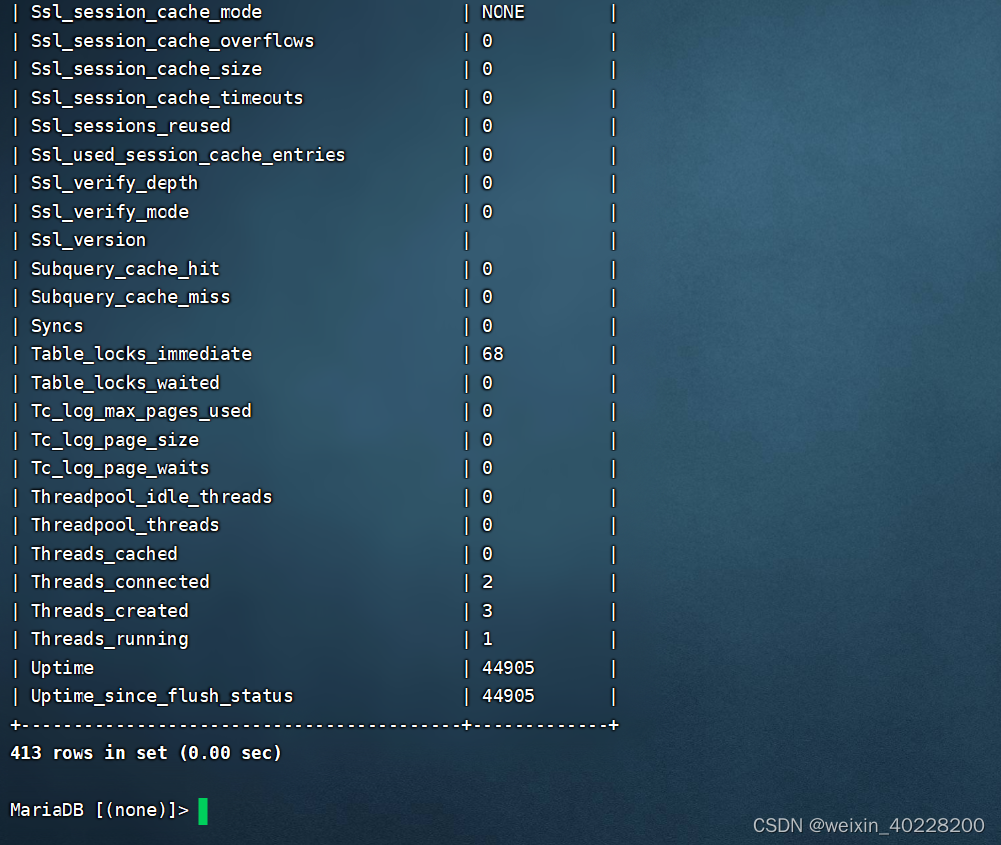
Task: Select the Uptime_since_flush_status value 44905
Action: pyautogui.click(x=508, y=696)
